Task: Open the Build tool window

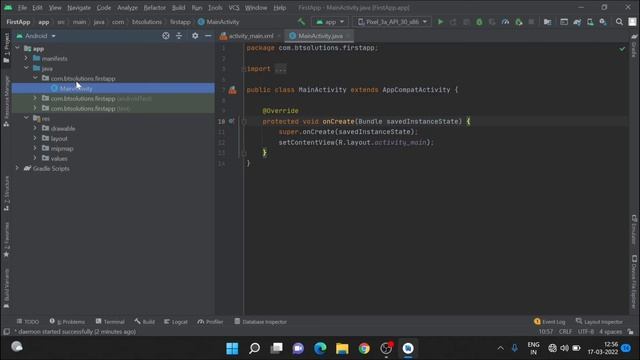Action: click(144, 322)
